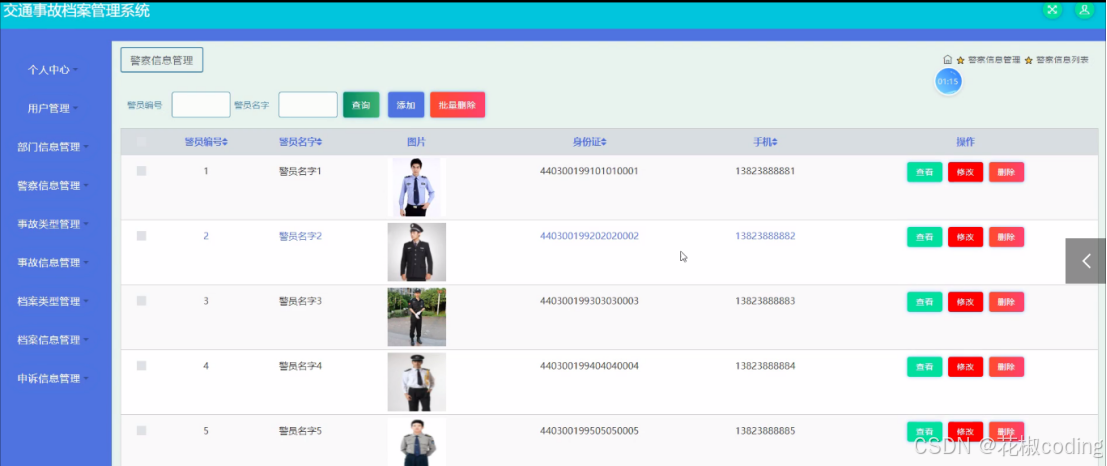
Task: Click the fullscreen toggle icon in header
Action: 1053,10
